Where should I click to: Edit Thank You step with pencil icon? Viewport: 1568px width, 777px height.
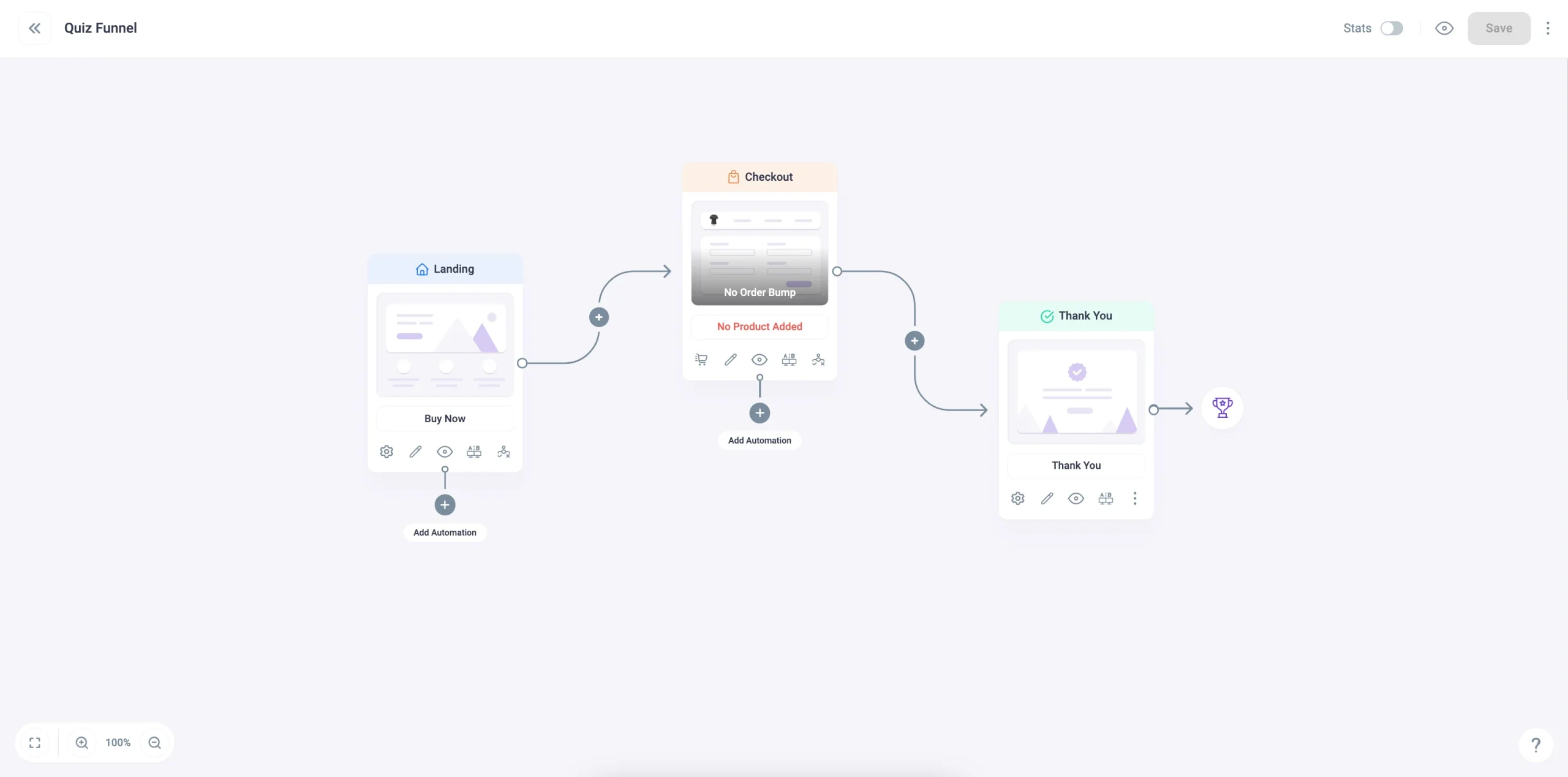coord(1047,498)
